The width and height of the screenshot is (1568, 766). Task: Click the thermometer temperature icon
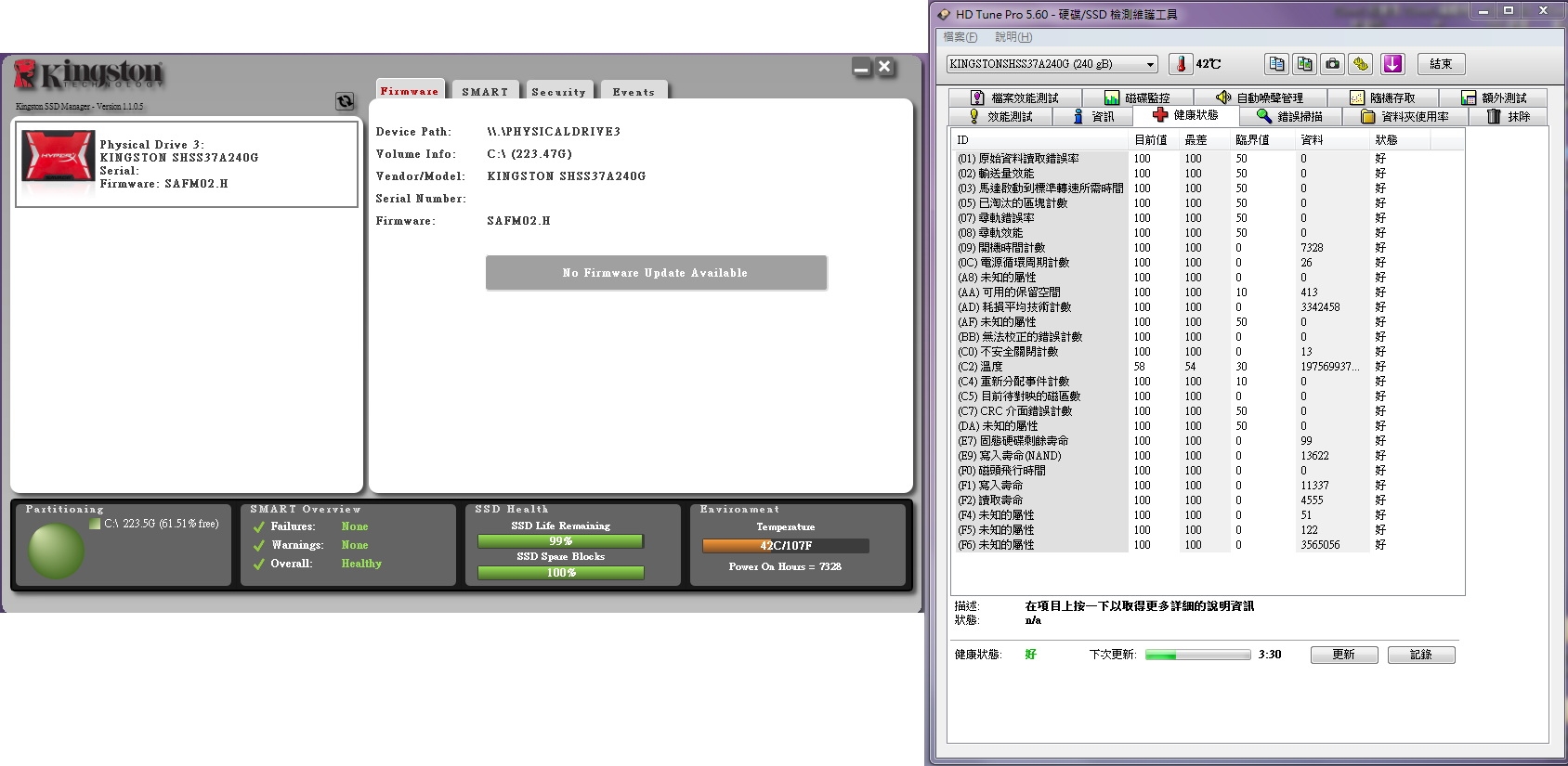[1181, 63]
